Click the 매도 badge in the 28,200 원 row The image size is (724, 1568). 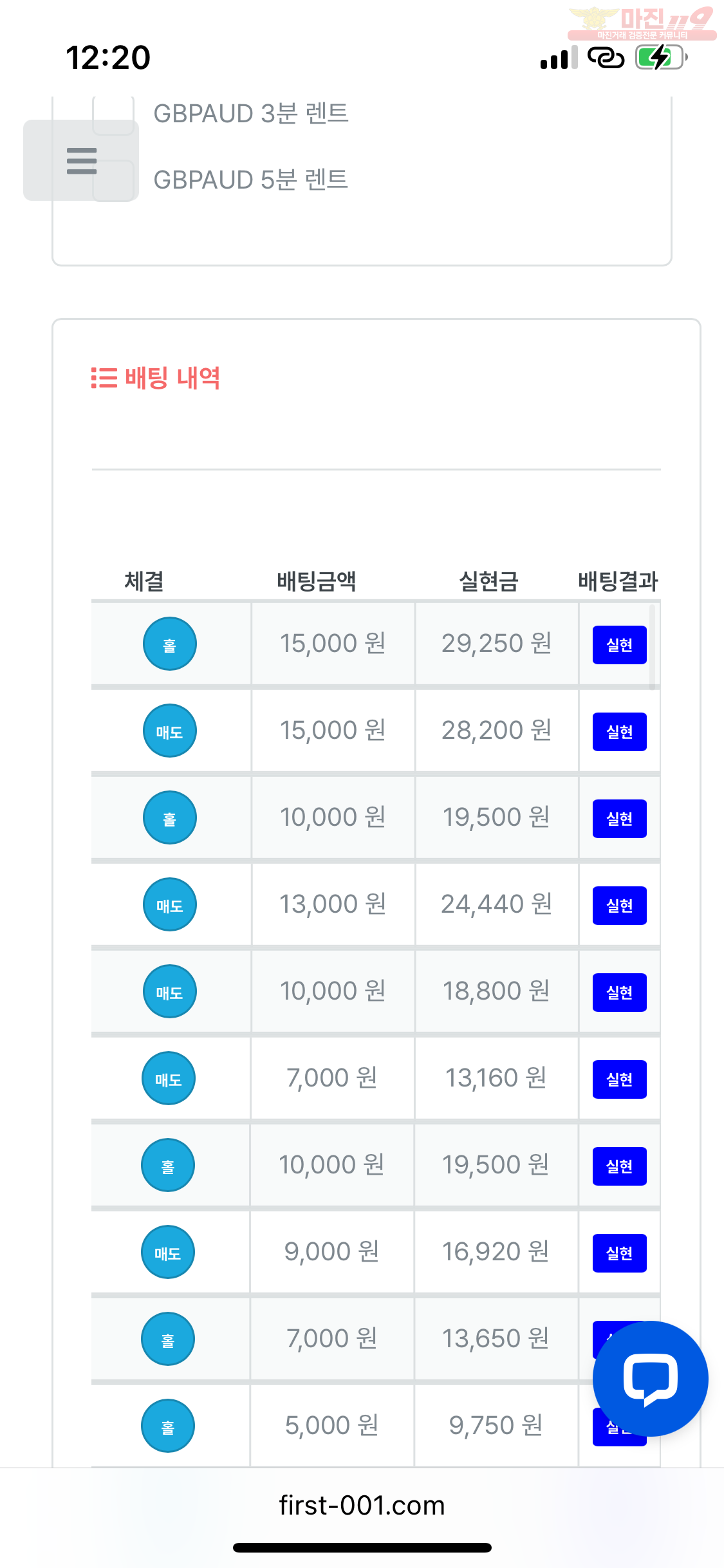[169, 731]
